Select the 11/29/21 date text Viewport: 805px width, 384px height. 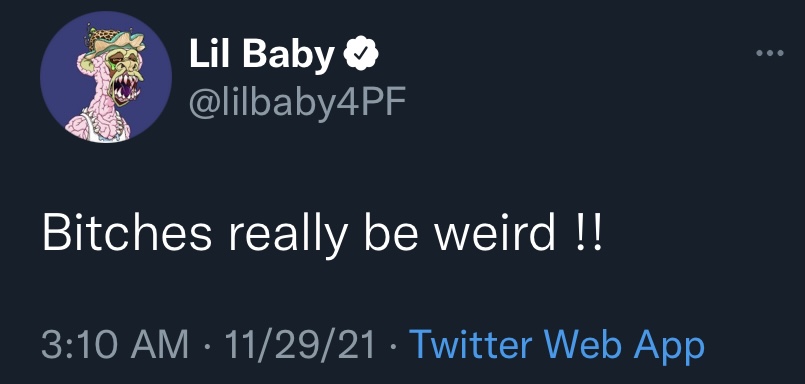300,345
